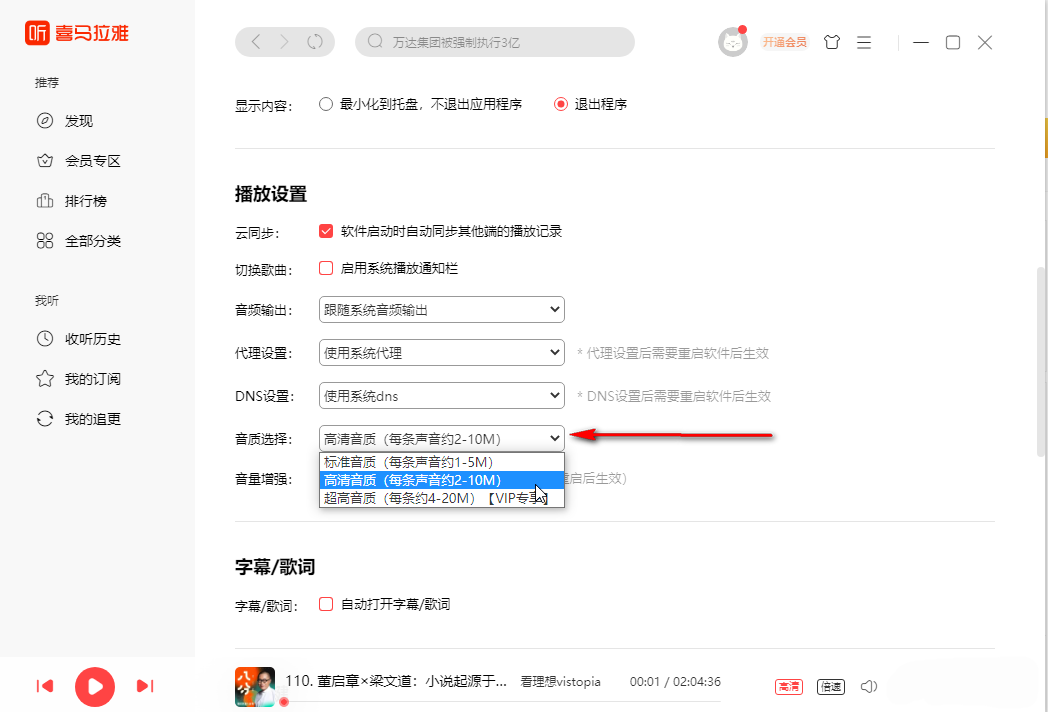The height and width of the screenshot is (712, 1048).
Task: Open the skin theme shirt icon
Action: click(x=831, y=42)
